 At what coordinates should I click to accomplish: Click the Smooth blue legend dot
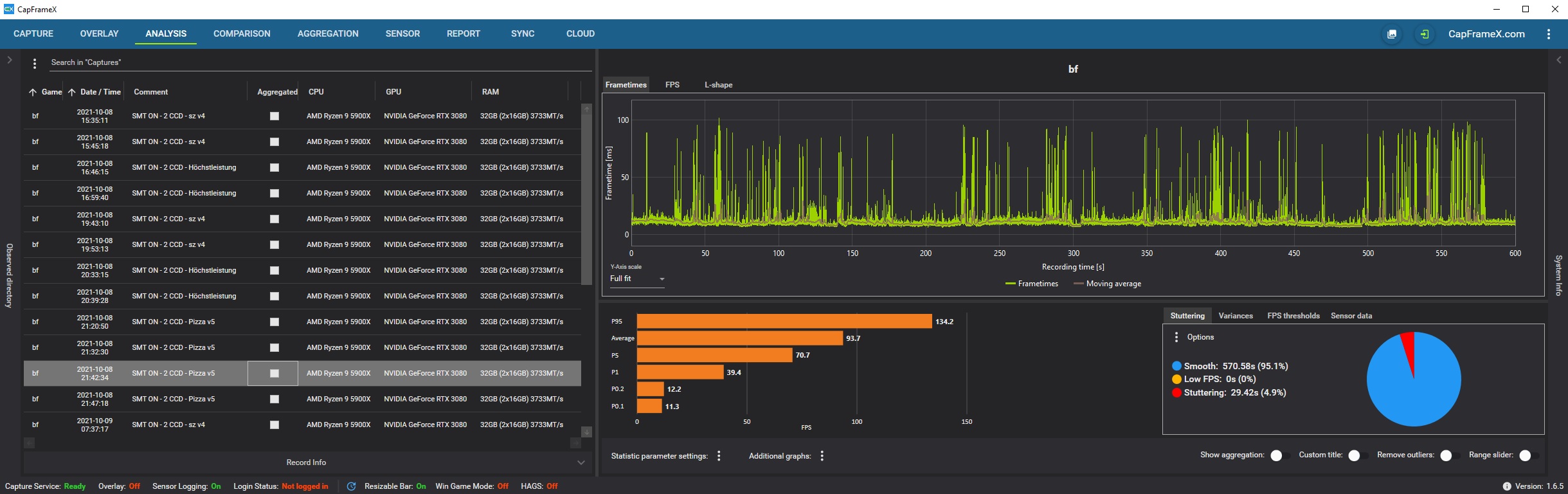coord(1176,366)
